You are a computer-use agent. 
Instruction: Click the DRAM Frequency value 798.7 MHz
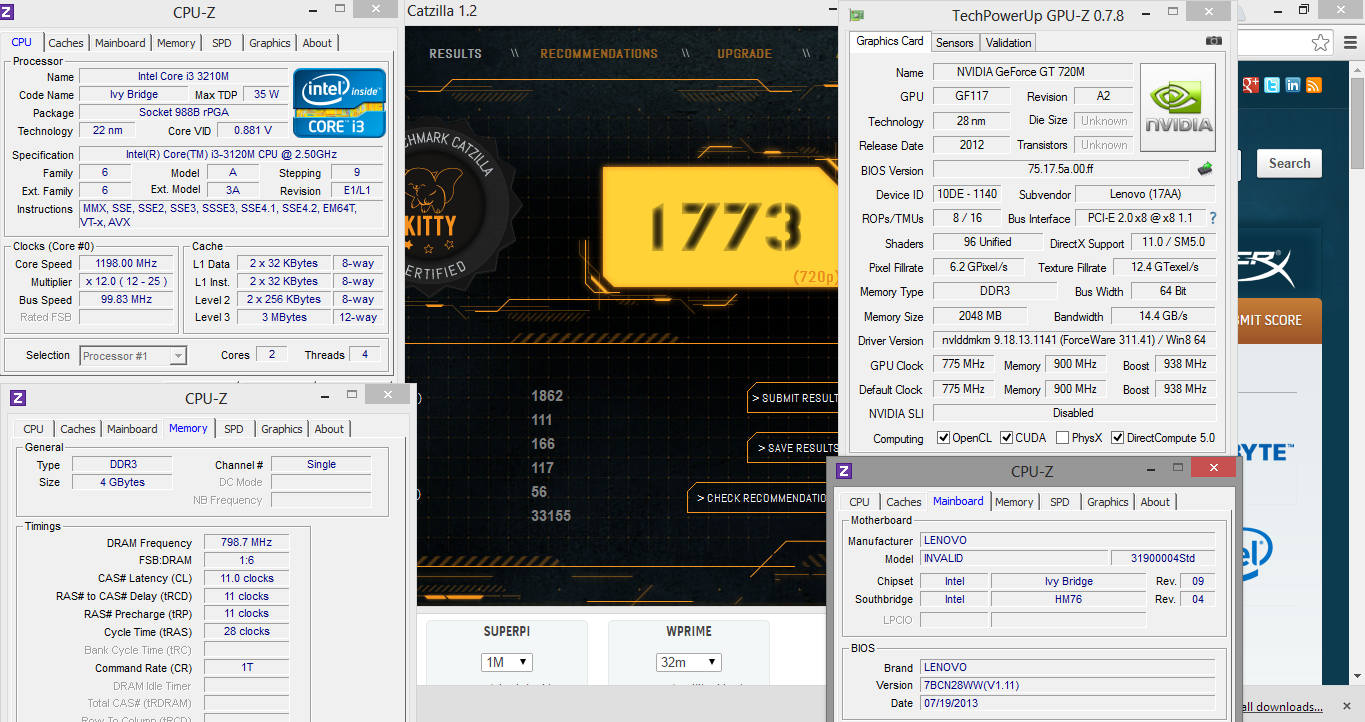246,542
